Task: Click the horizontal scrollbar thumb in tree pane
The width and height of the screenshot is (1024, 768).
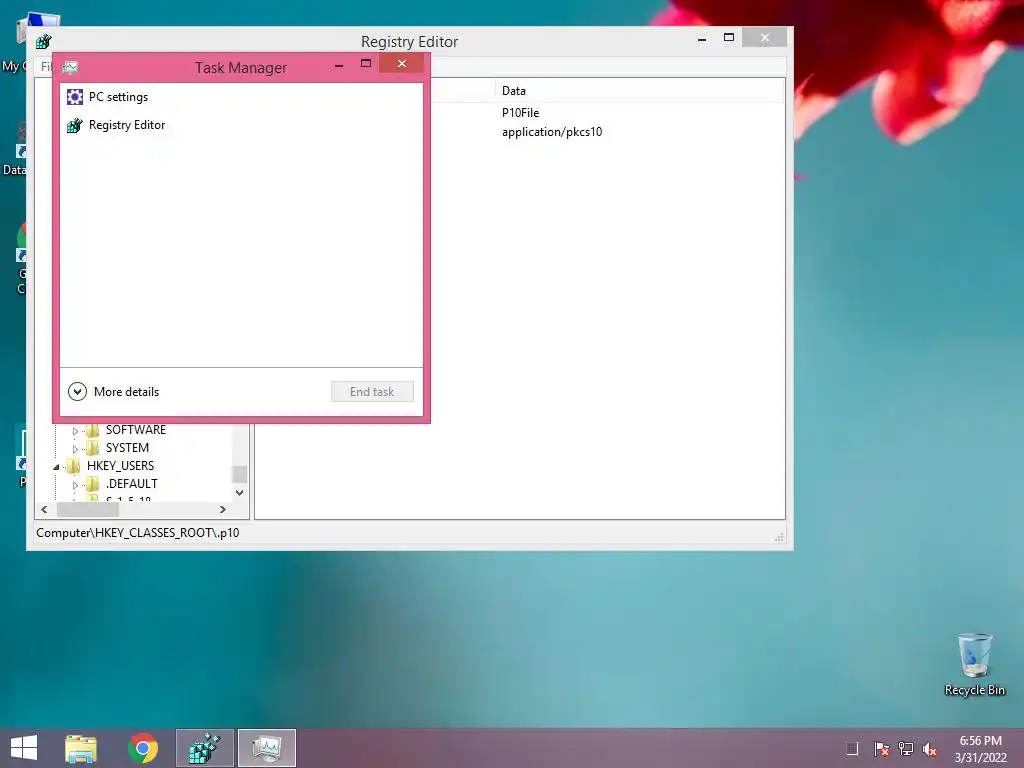Action: tap(88, 509)
